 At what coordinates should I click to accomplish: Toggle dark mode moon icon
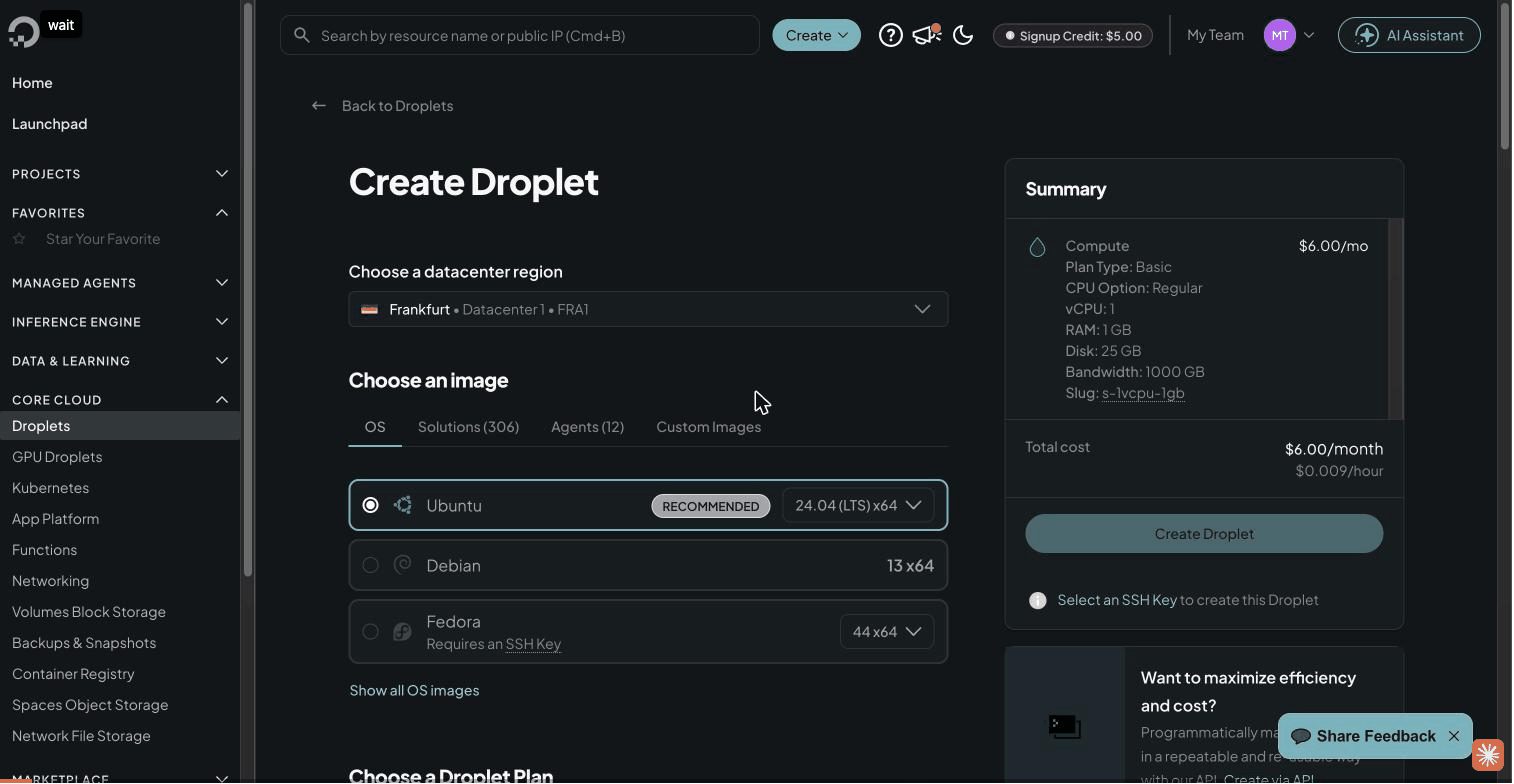click(963, 35)
